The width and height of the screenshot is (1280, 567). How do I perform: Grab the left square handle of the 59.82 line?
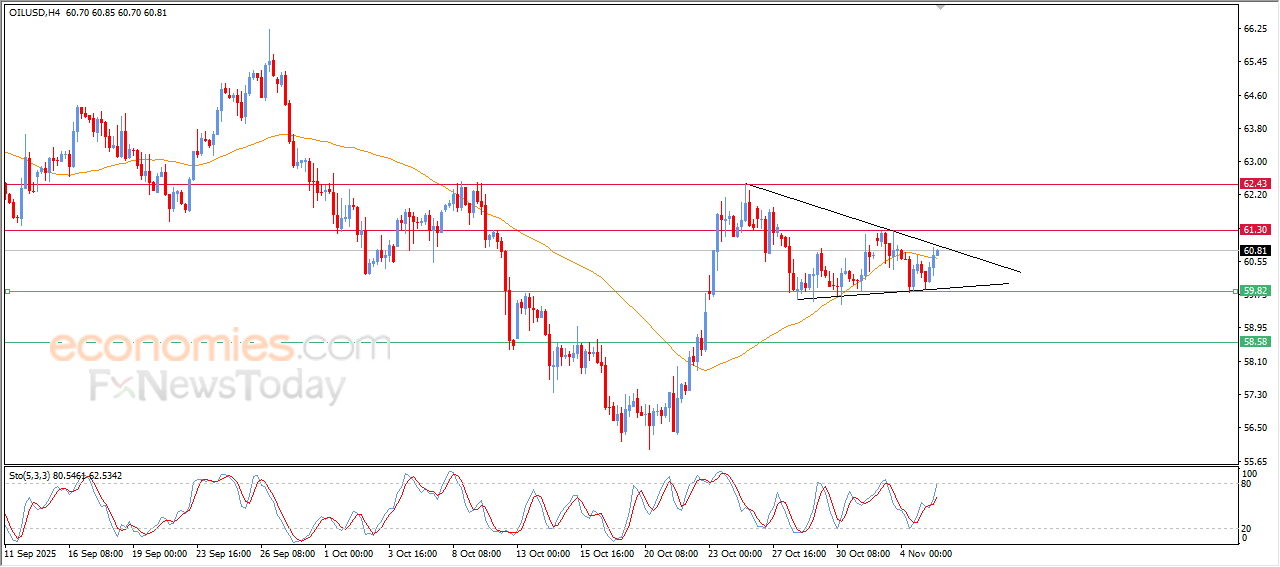[8, 291]
